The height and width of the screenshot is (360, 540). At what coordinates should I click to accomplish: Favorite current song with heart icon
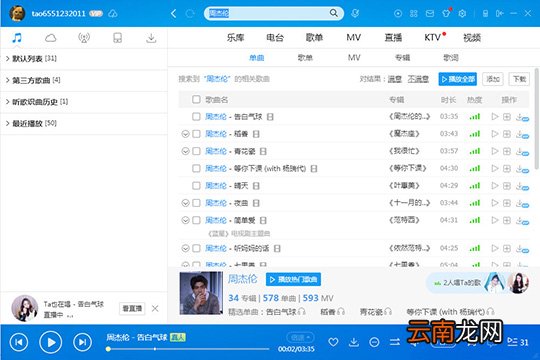(x=333, y=342)
